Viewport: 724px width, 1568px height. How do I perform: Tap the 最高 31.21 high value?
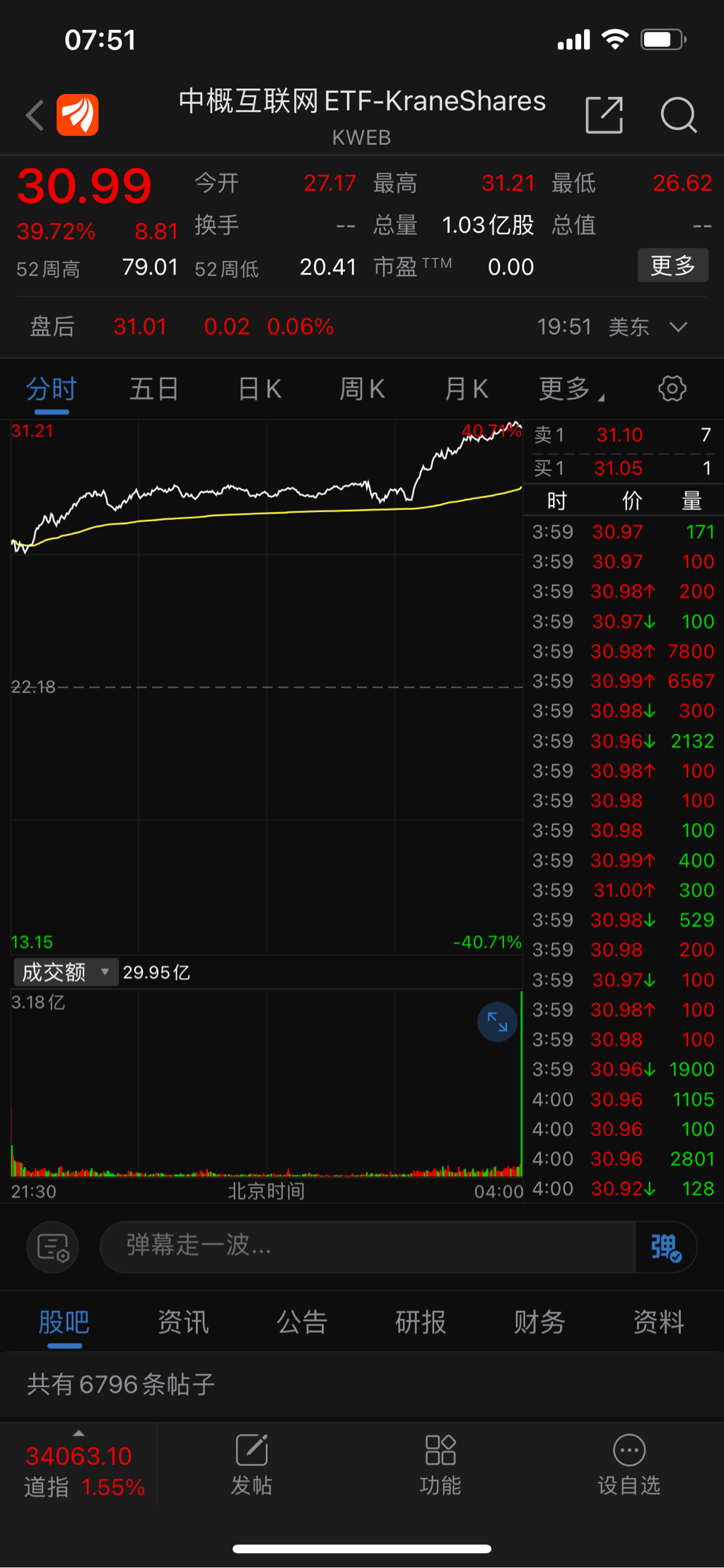click(508, 183)
